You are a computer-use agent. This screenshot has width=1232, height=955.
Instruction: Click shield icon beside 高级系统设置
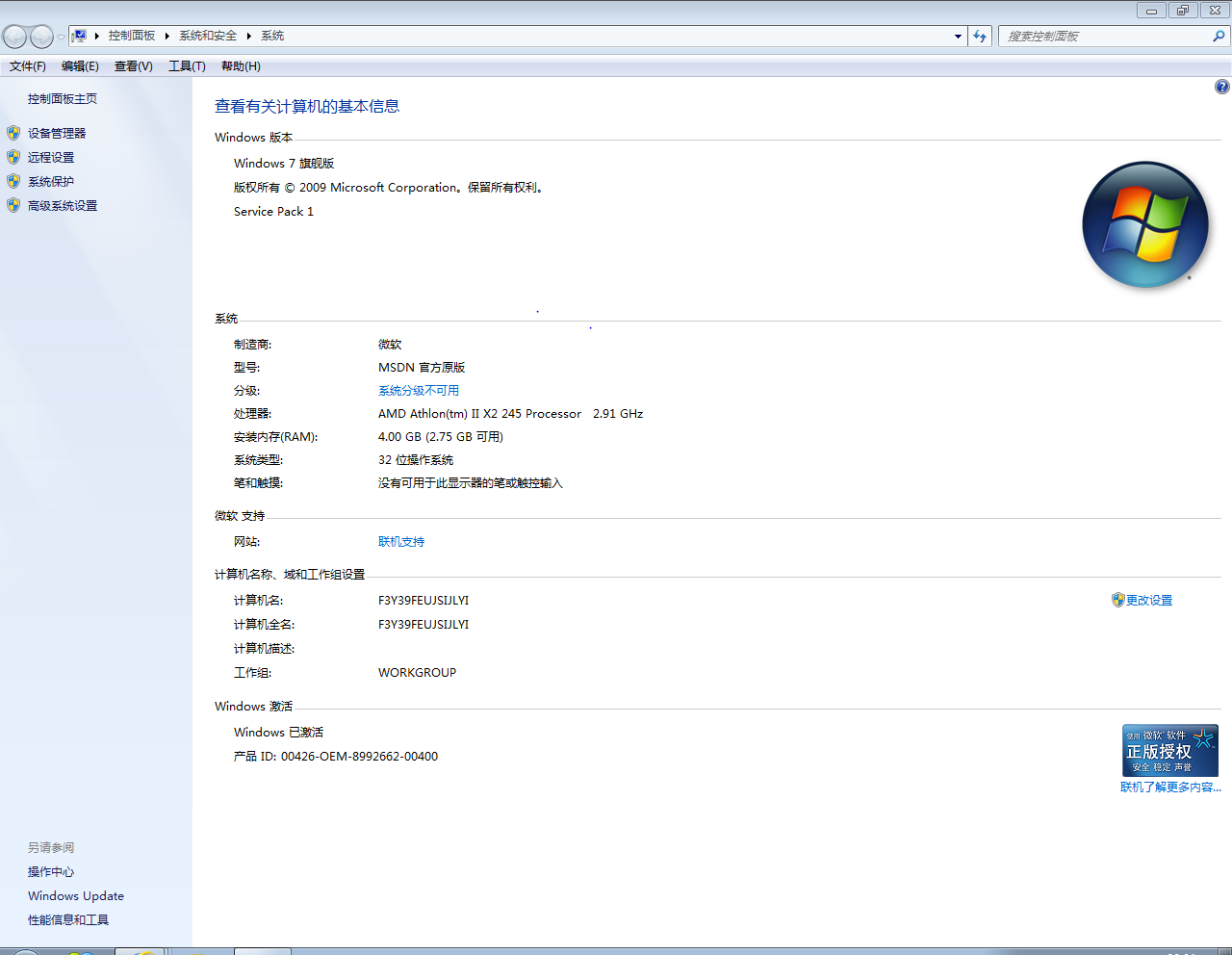(13, 205)
